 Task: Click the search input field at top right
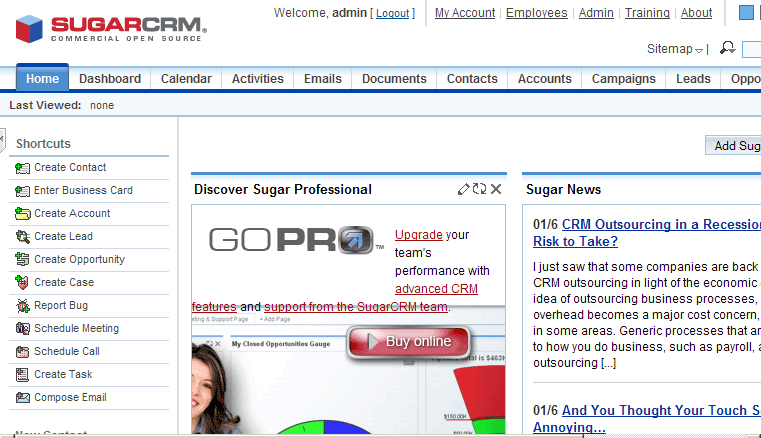click(x=752, y=50)
